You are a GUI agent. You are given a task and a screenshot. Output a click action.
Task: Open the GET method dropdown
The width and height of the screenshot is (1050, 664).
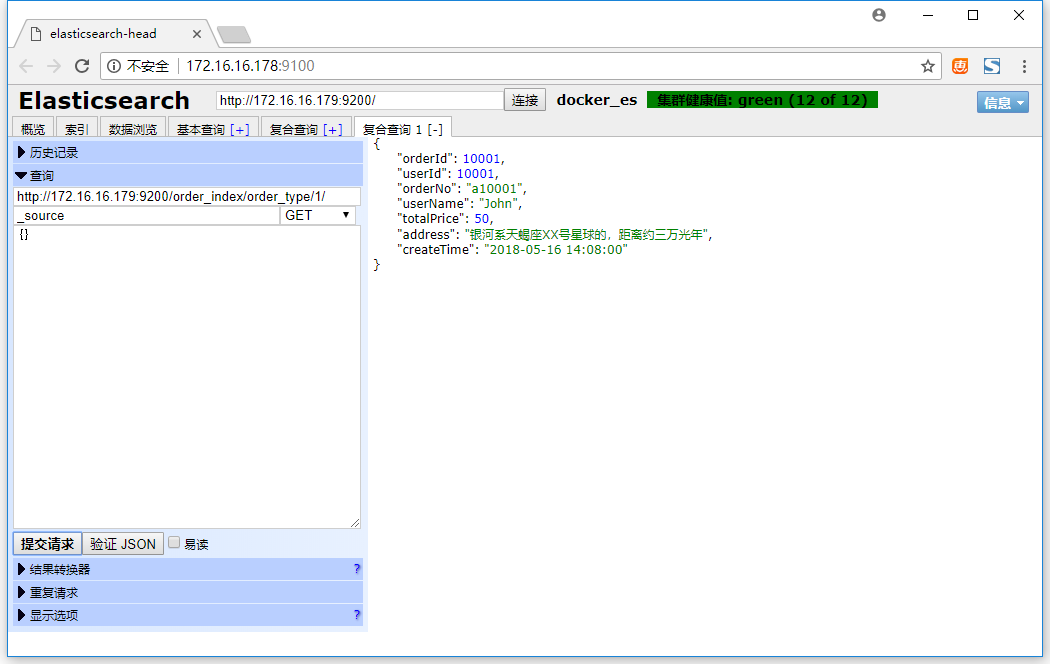[318, 215]
